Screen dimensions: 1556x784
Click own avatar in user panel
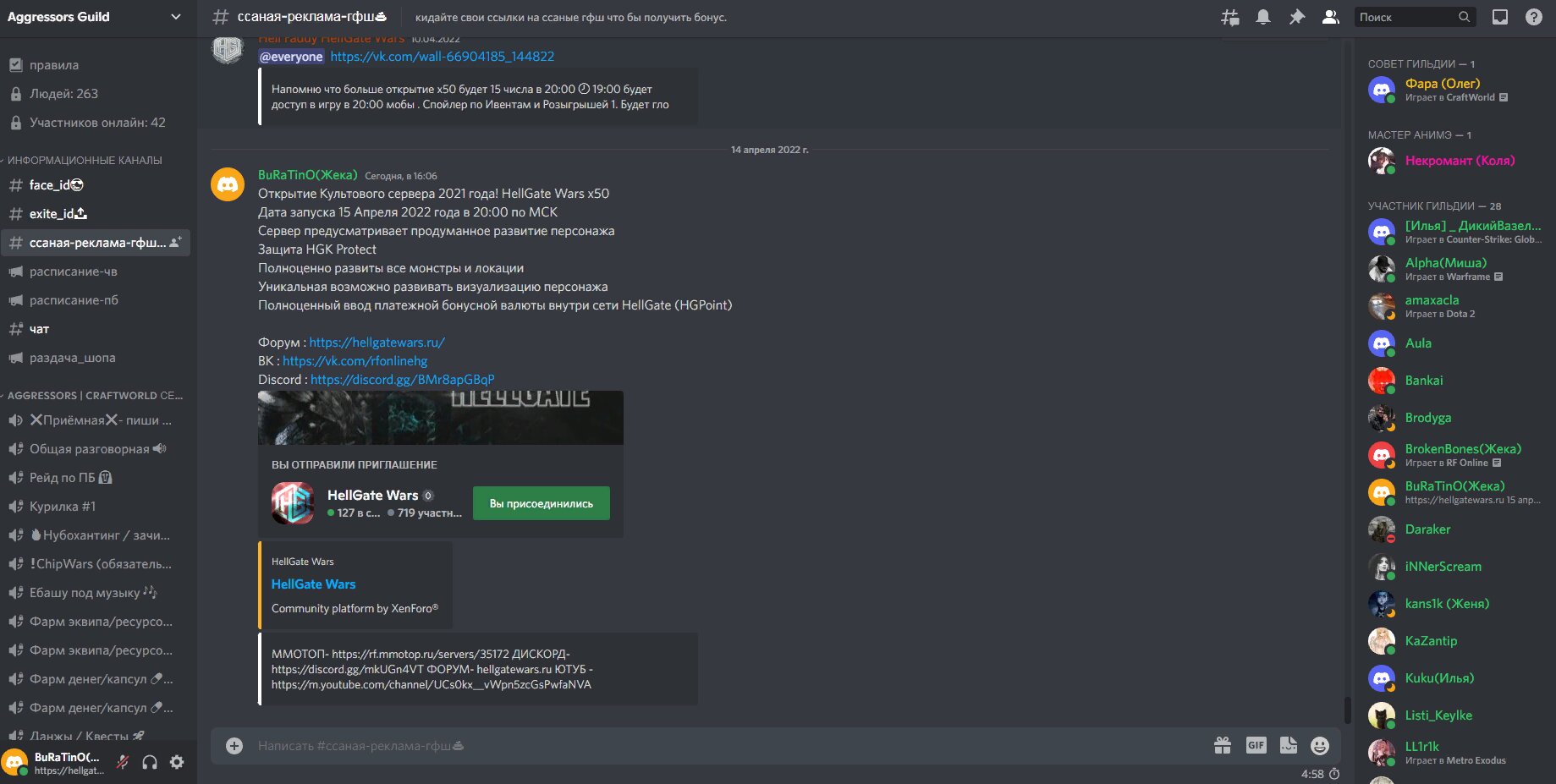coord(15,762)
